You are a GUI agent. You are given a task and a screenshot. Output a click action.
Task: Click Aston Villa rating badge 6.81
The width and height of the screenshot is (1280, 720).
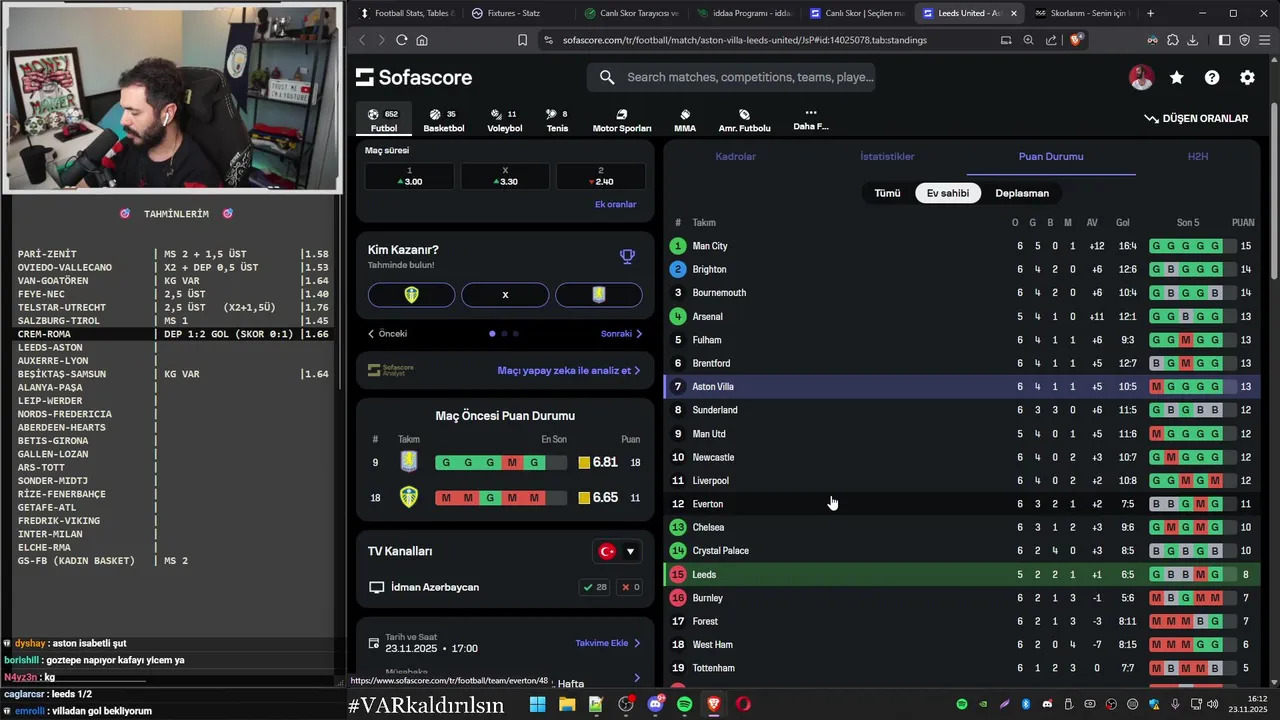598,462
